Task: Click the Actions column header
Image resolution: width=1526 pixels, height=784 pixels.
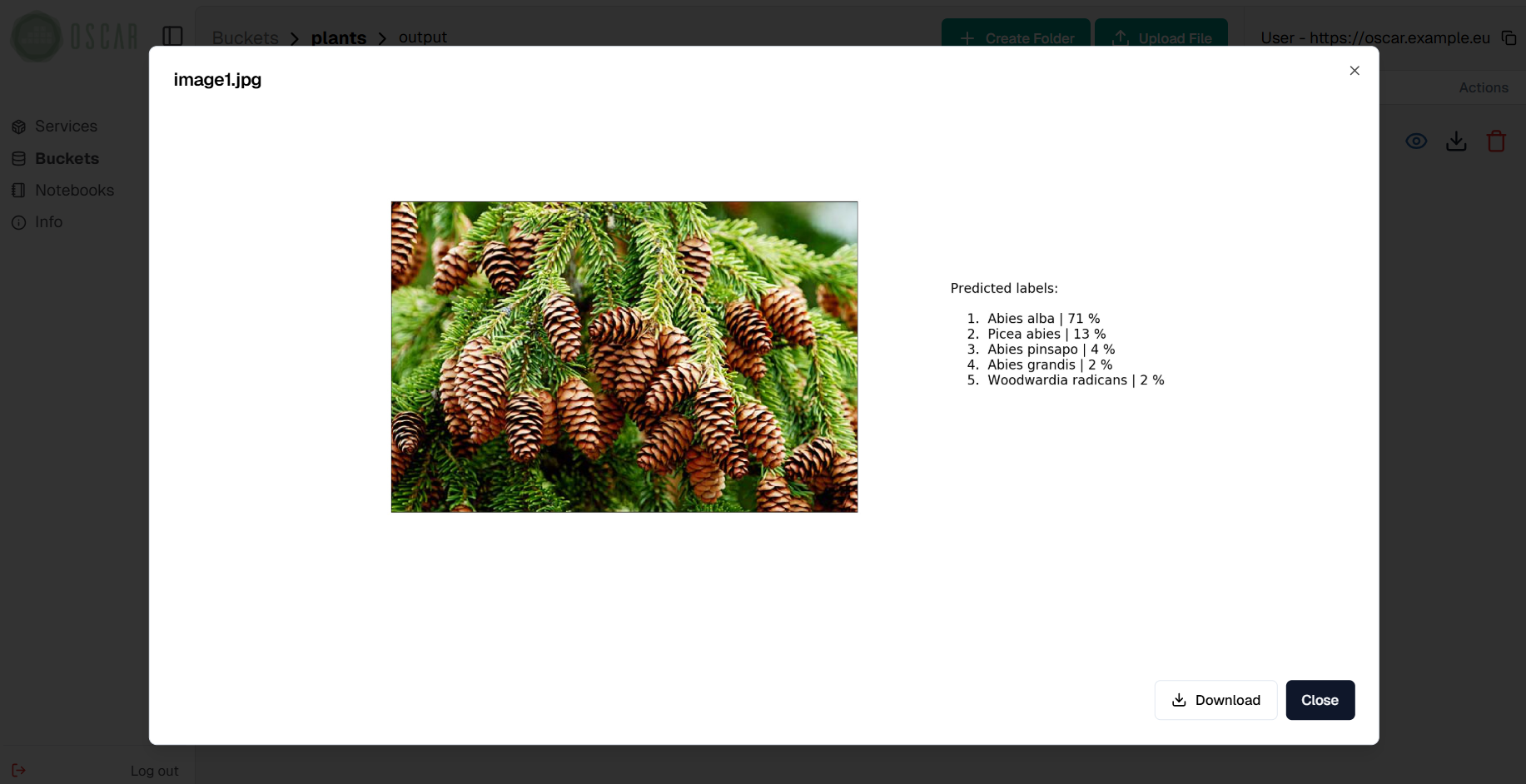Action: click(x=1484, y=87)
